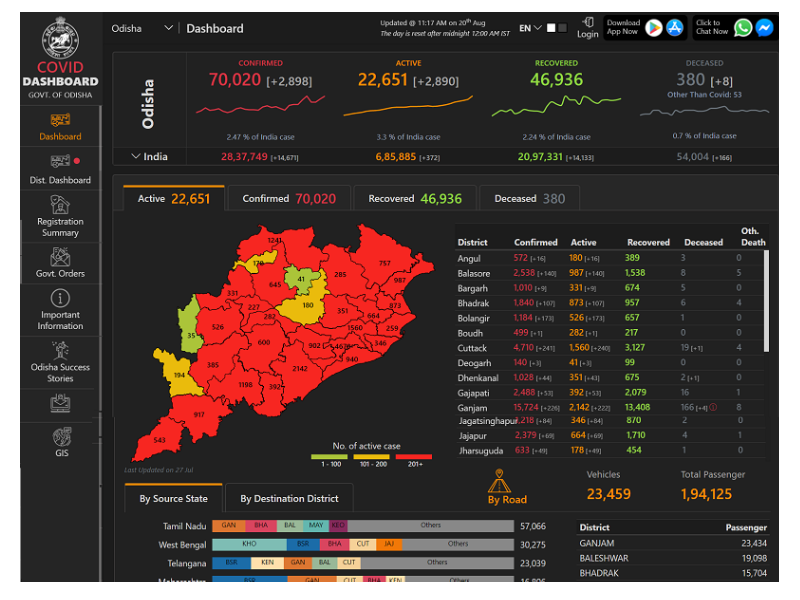Open WhatsApp chat icon
The image size is (800, 600).
[x=742, y=28]
